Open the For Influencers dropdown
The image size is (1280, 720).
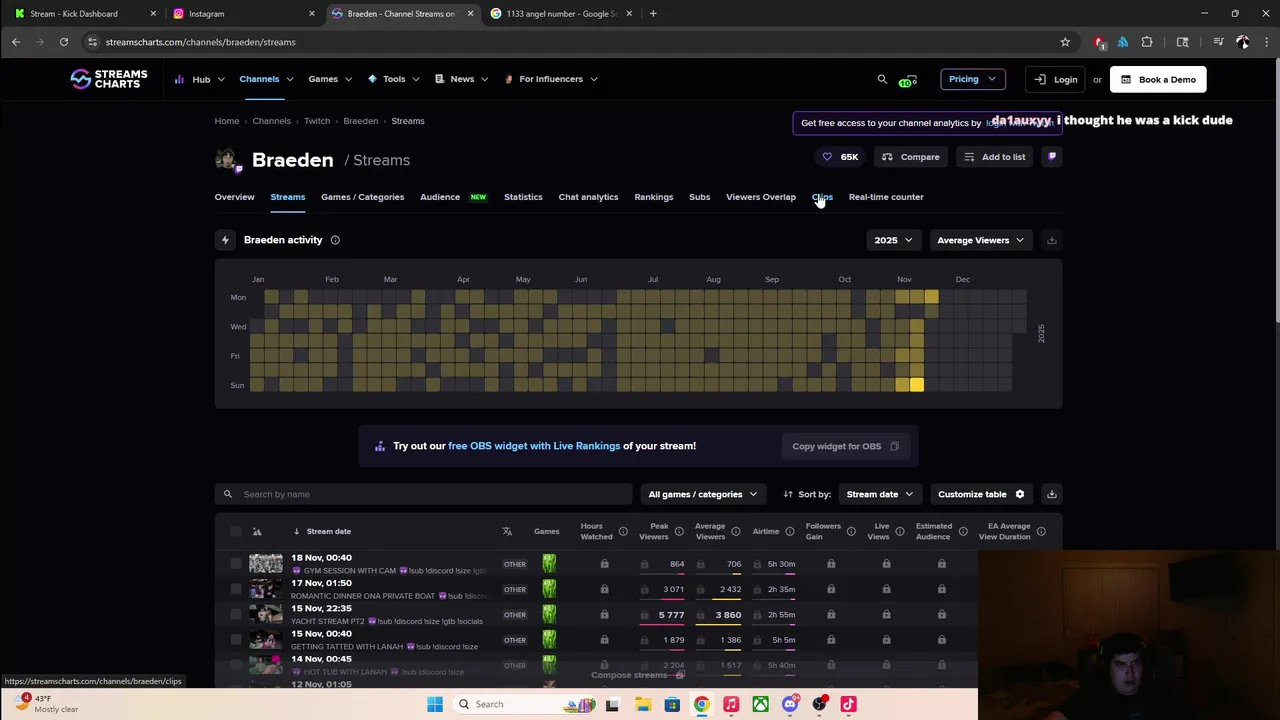[x=551, y=79]
